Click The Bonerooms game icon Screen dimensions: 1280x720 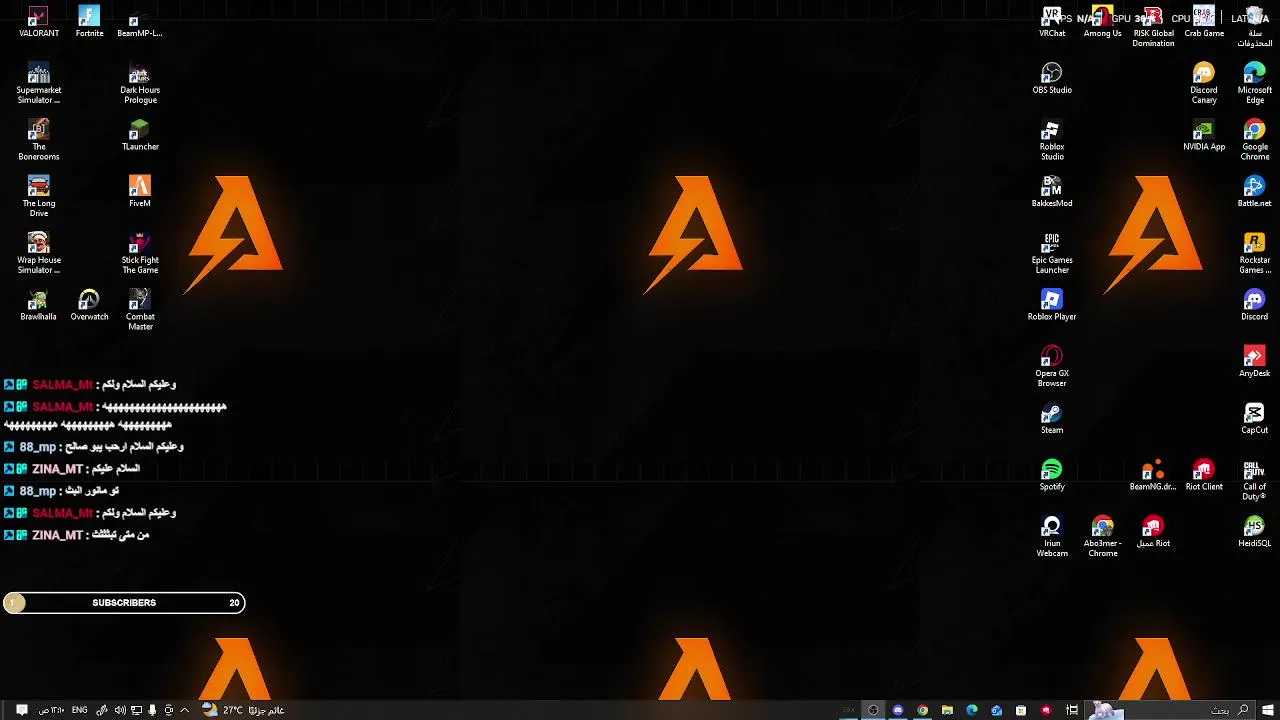[38, 141]
